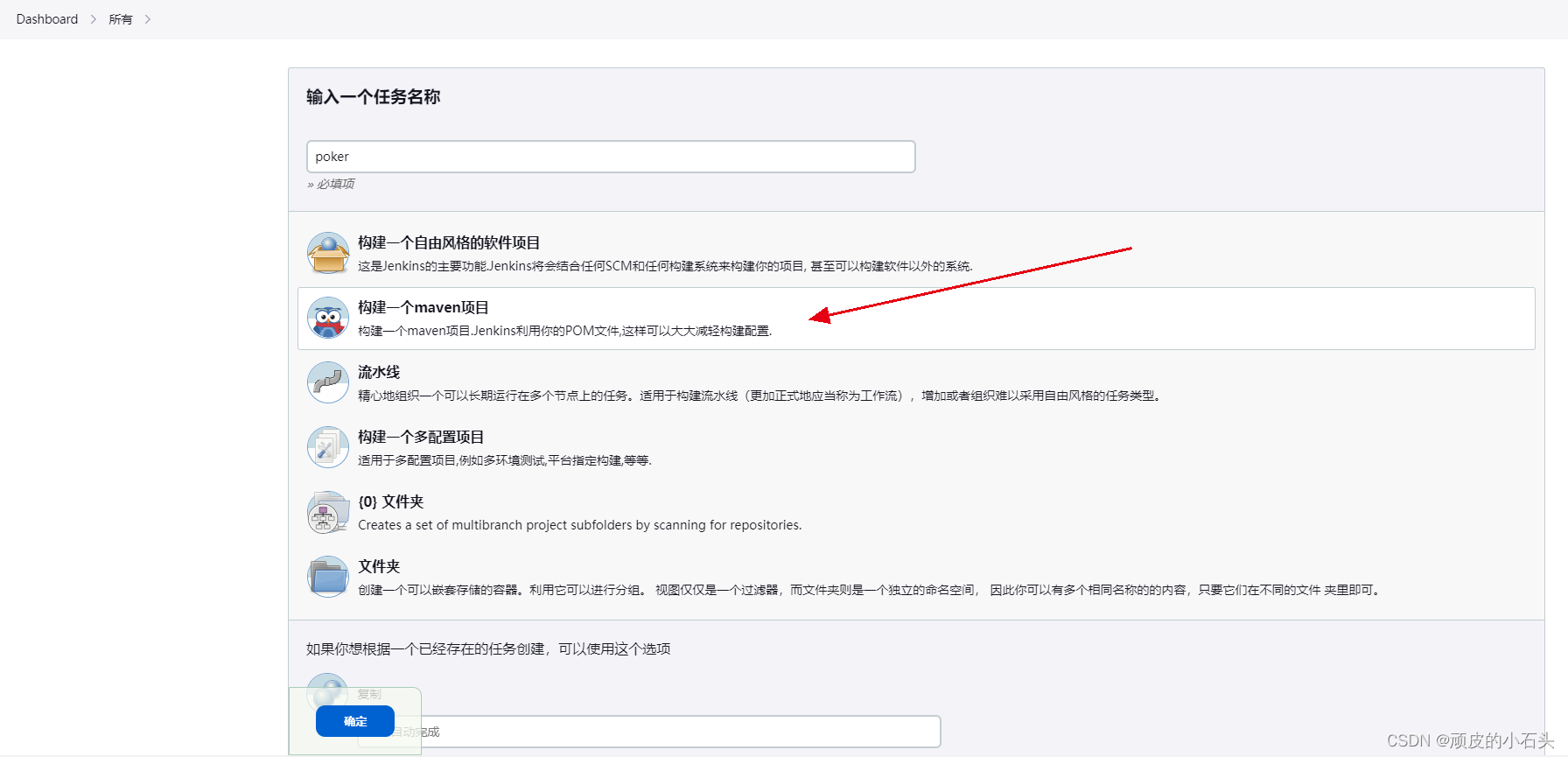Select 构建一个自由风格的软件项目 title
Screen dimensions: 1568x757
tap(449, 242)
